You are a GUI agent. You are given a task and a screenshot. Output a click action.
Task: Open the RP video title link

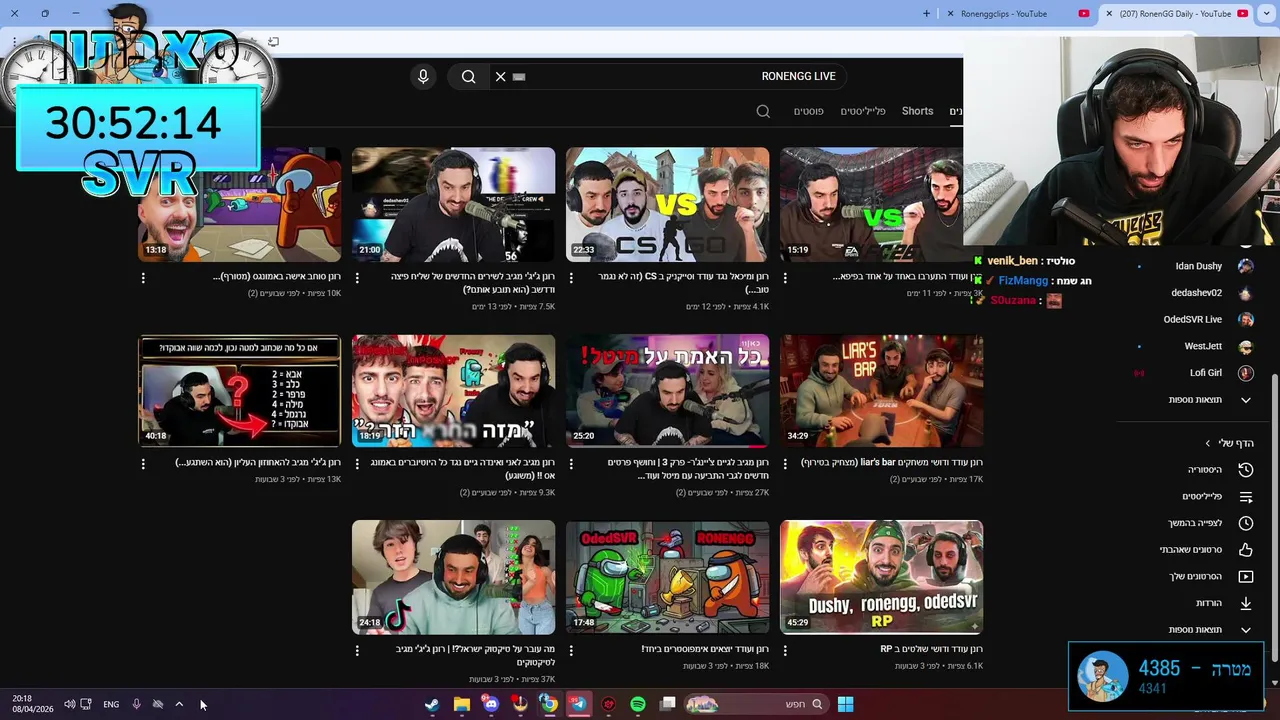[x=931, y=649]
